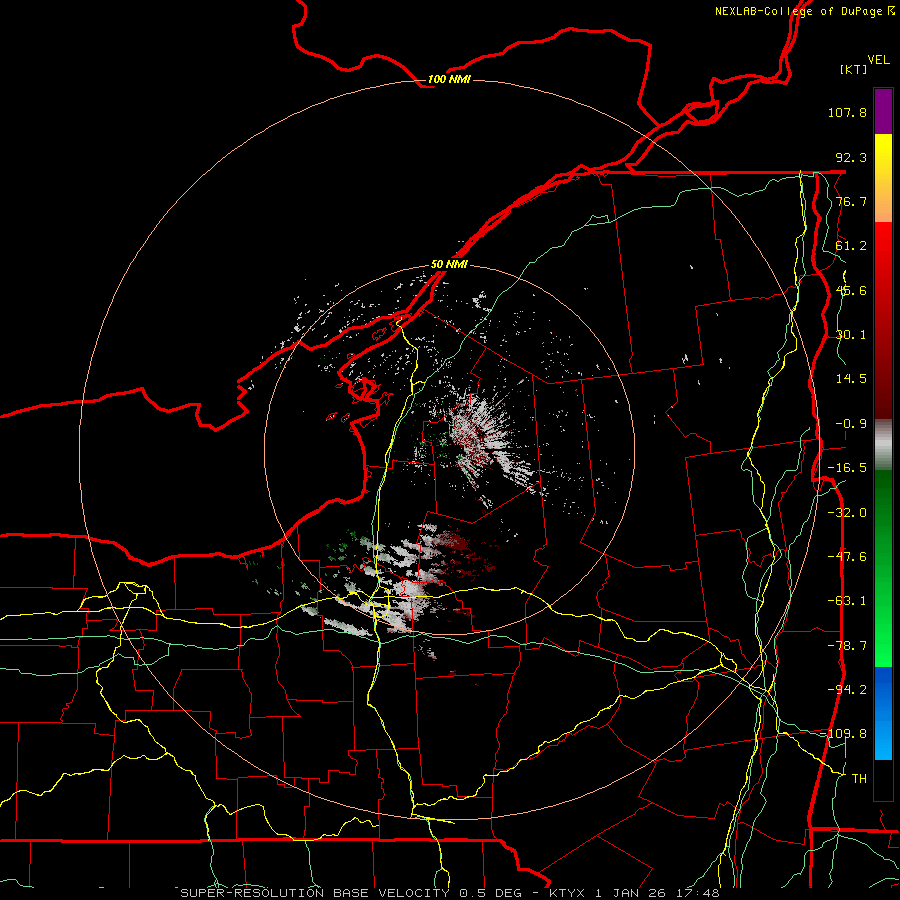Click the 50 NMI range ring label
Image resolution: width=900 pixels, height=900 pixels.
[x=449, y=265]
